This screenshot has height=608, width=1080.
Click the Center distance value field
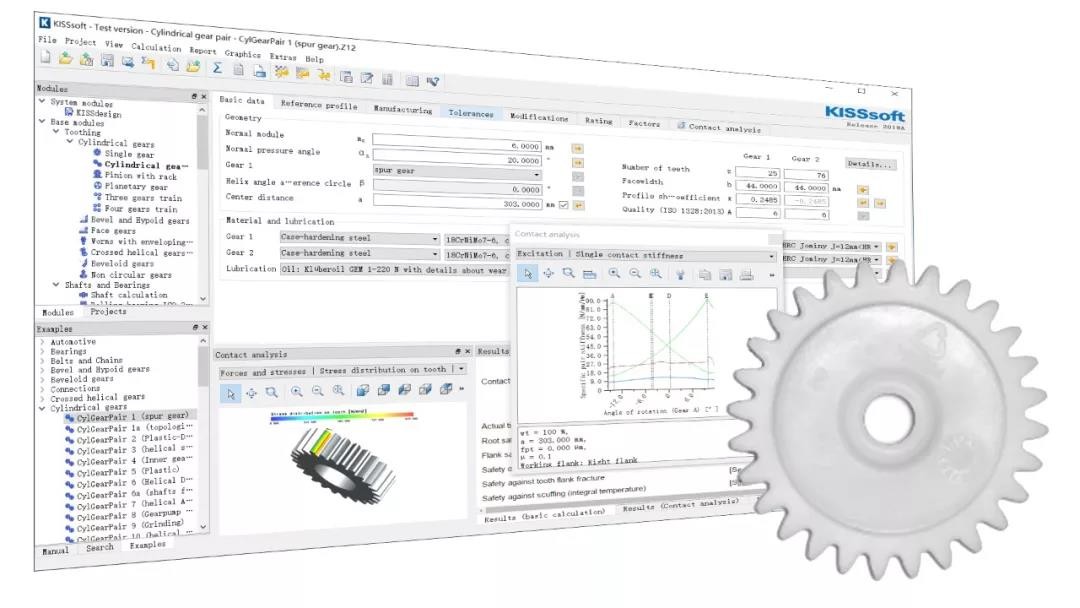point(459,202)
